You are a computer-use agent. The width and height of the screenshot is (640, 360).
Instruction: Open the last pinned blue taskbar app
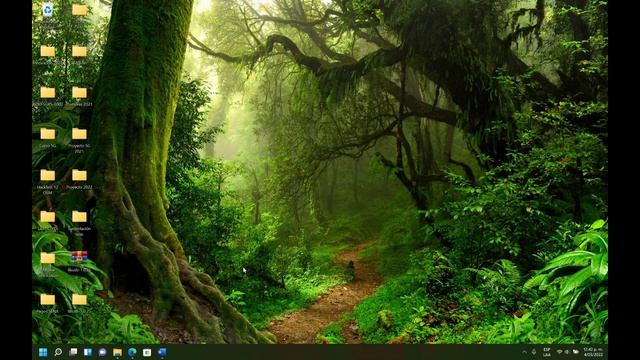tap(162, 352)
